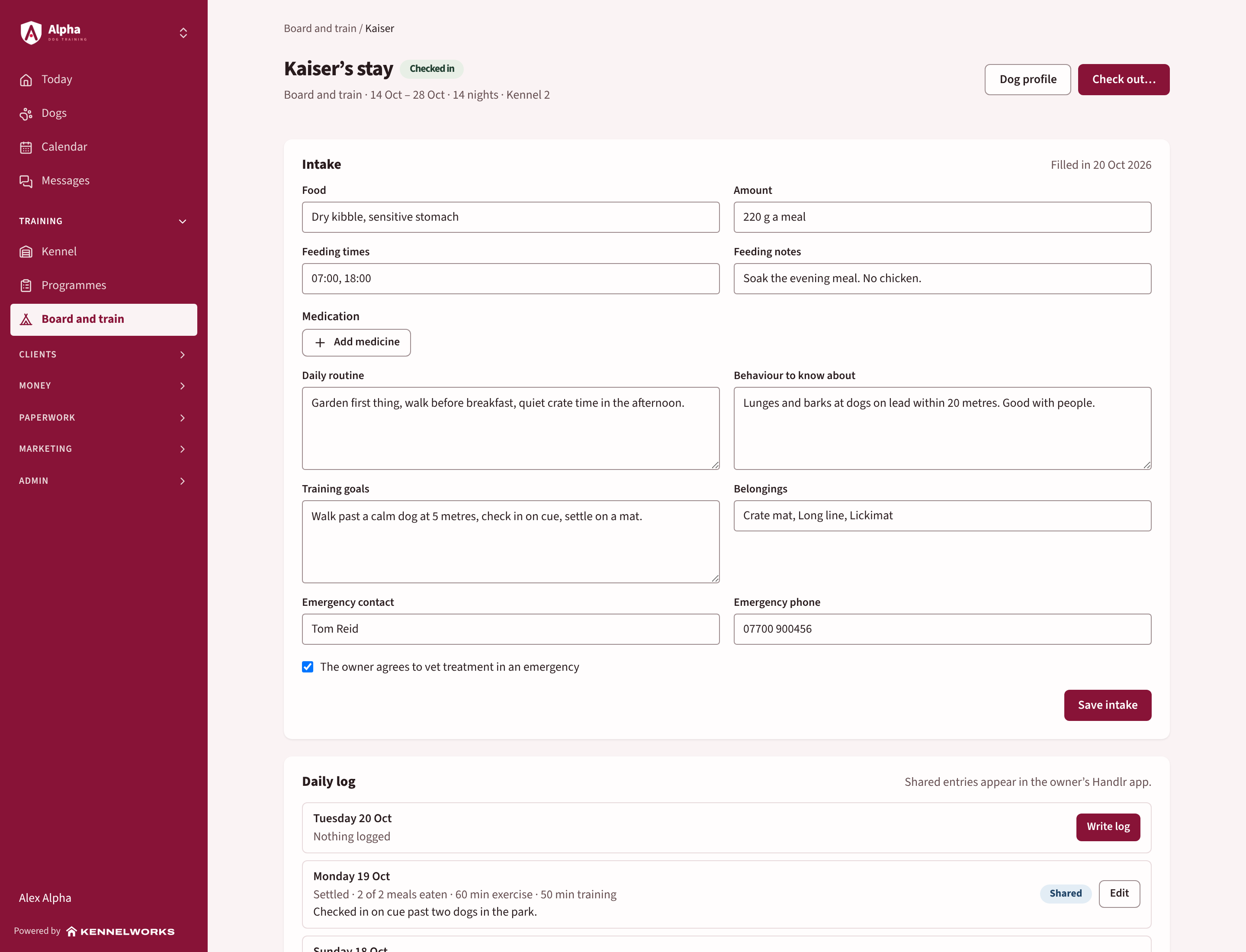Click inside the Daily routine textarea
1246x952 pixels.
(x=511, y=428)
